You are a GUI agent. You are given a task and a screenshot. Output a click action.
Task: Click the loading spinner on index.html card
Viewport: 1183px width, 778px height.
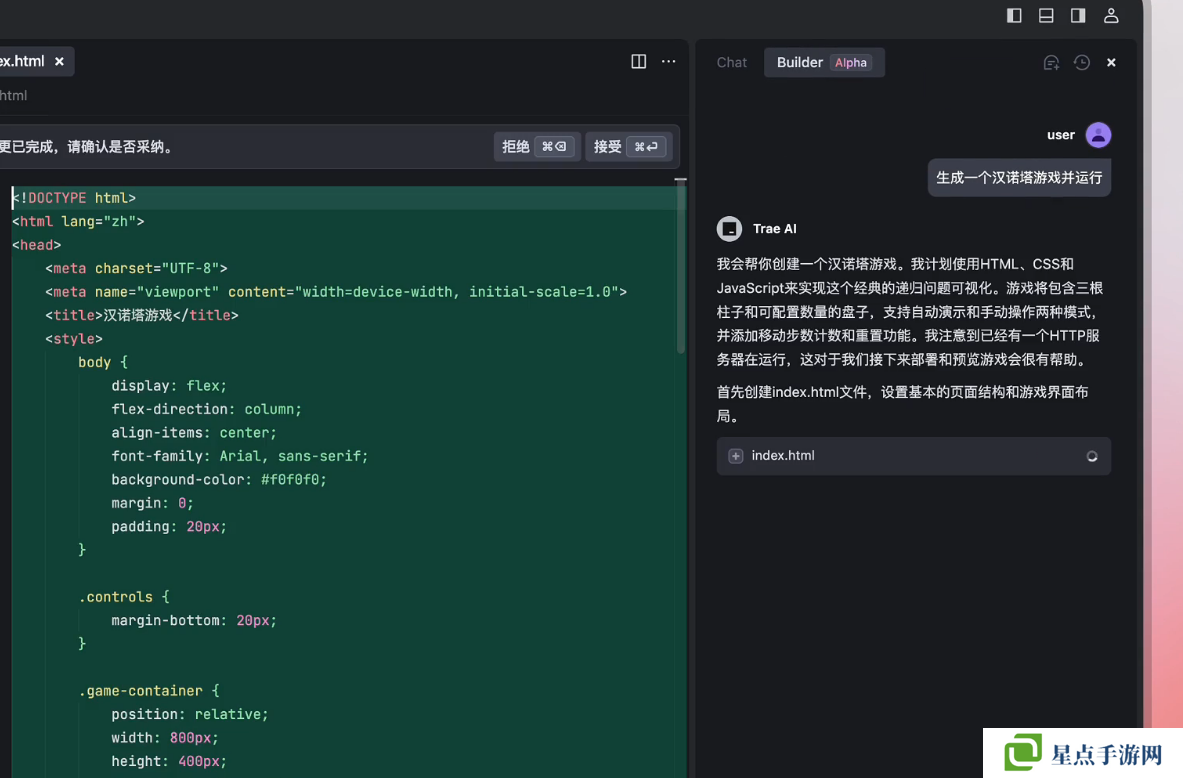click(1092, 456)
